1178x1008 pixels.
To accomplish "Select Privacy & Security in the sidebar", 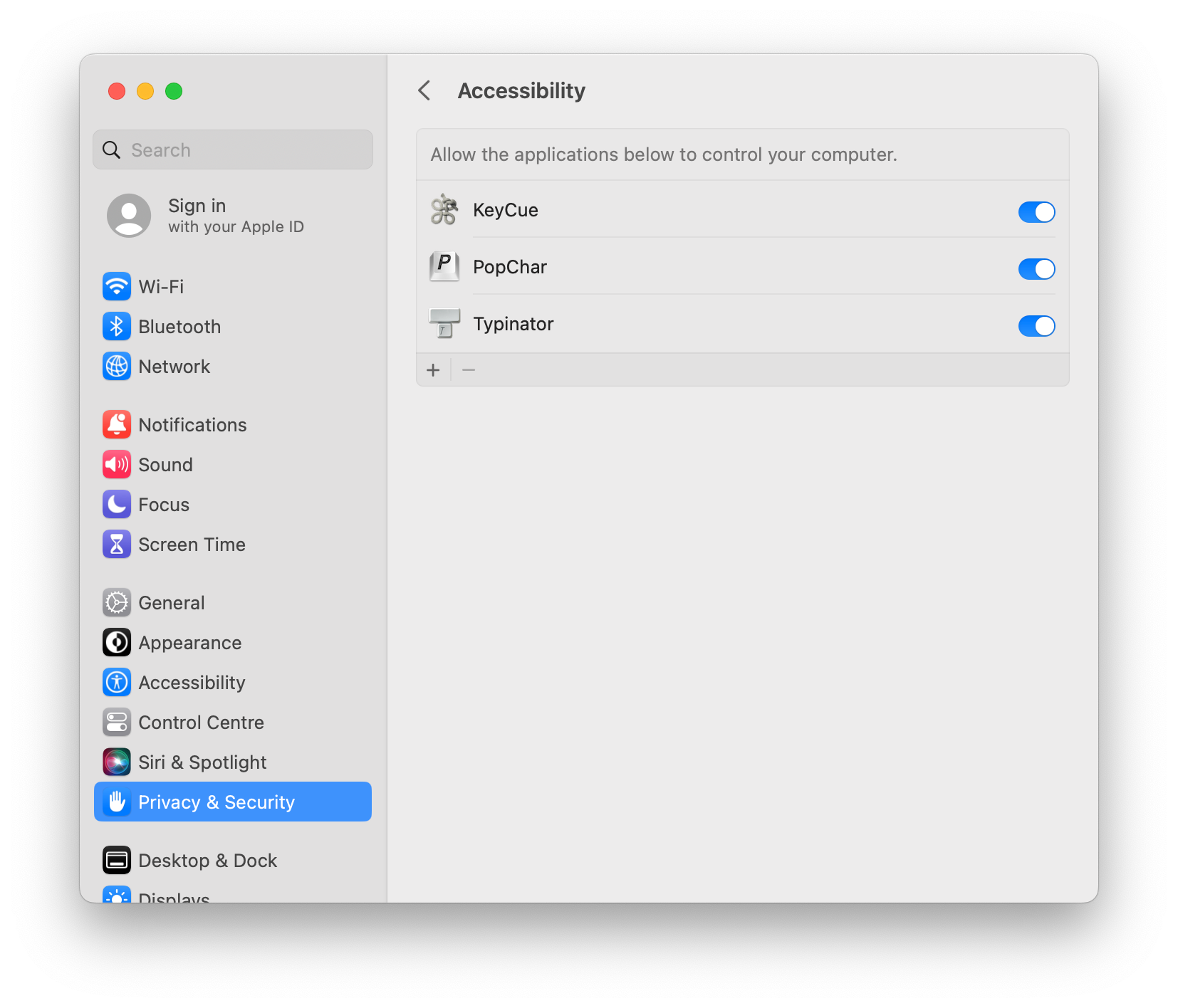I will click(217, 802).
